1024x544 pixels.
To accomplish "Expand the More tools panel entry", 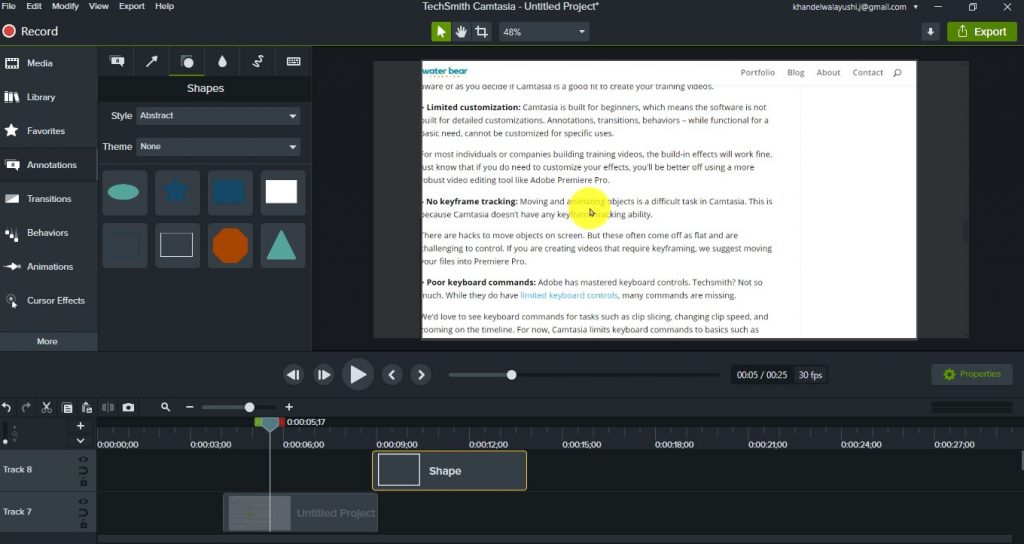I will [47, 341].
